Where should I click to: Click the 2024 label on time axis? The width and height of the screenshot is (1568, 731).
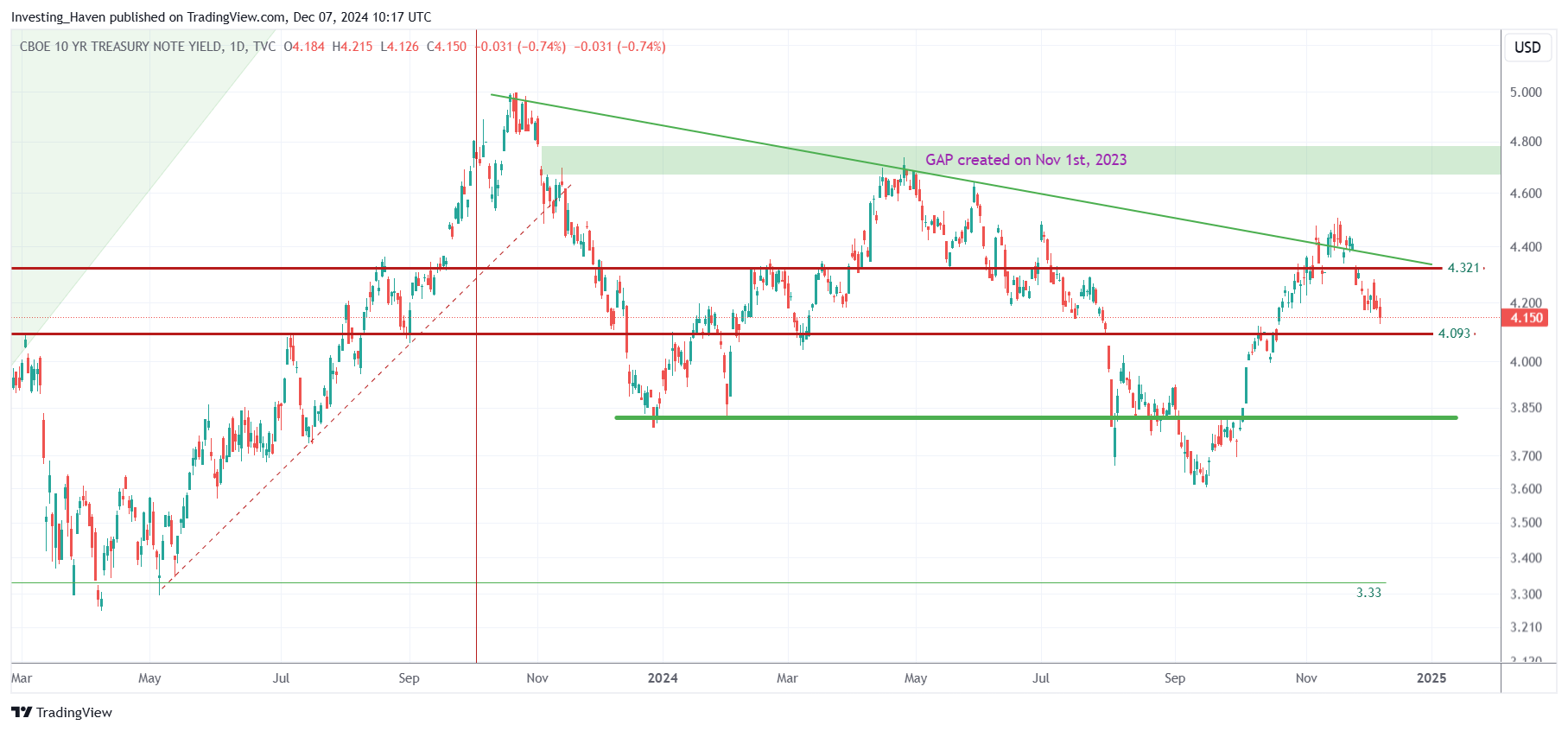pos(663,678)
